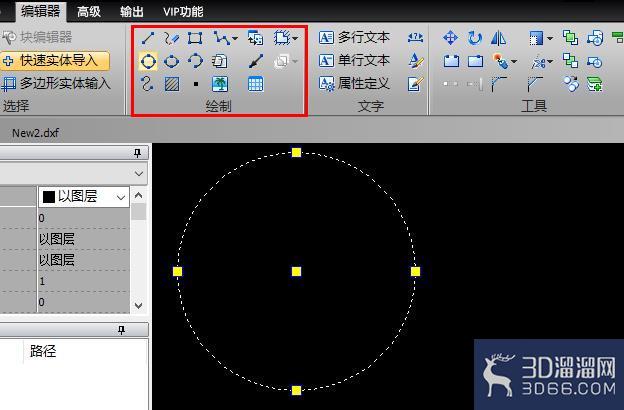
Task: Select the Line drawing tool
Action: click(x=148, y=38)
